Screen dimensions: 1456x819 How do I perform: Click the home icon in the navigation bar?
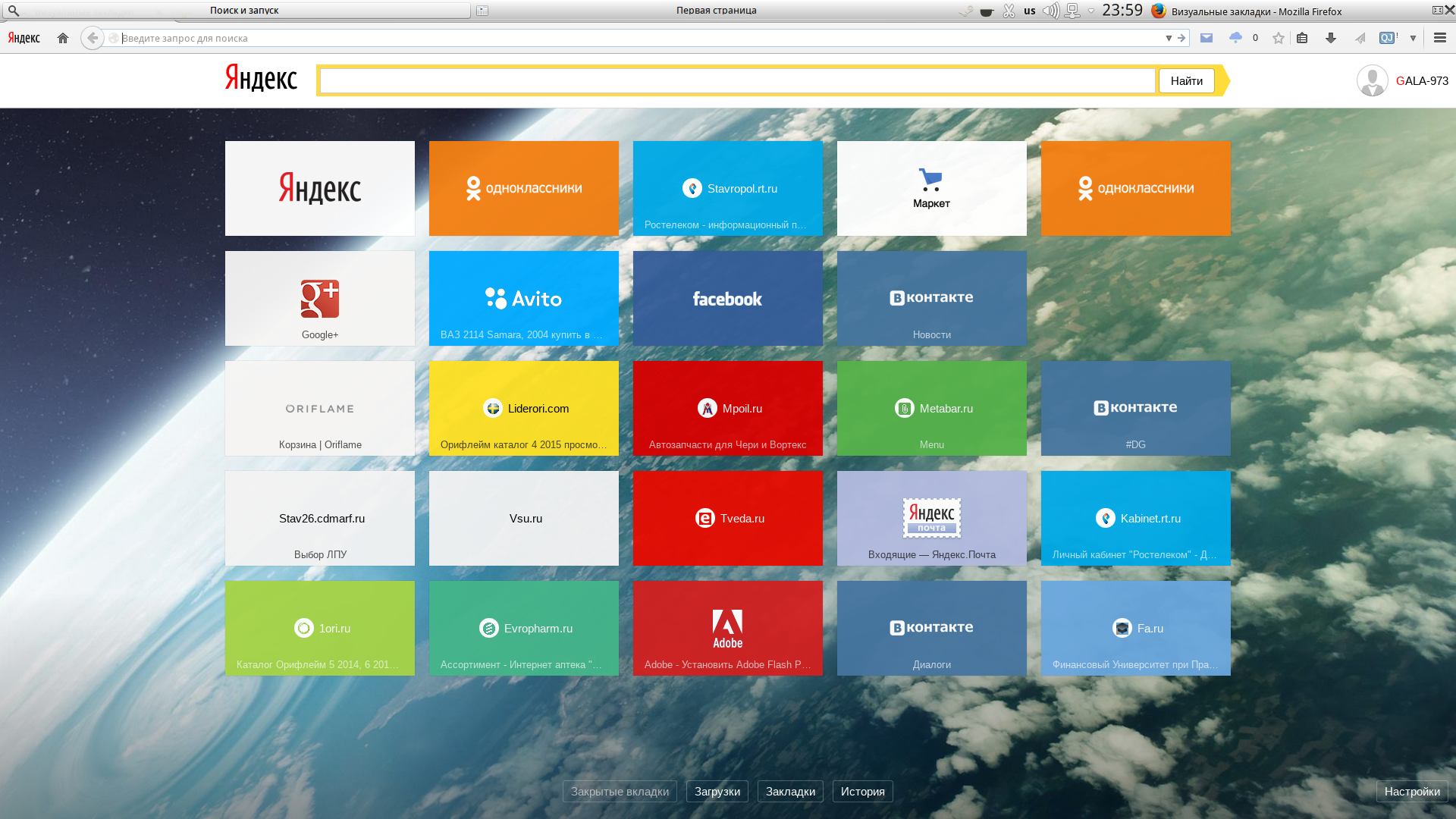63,38
